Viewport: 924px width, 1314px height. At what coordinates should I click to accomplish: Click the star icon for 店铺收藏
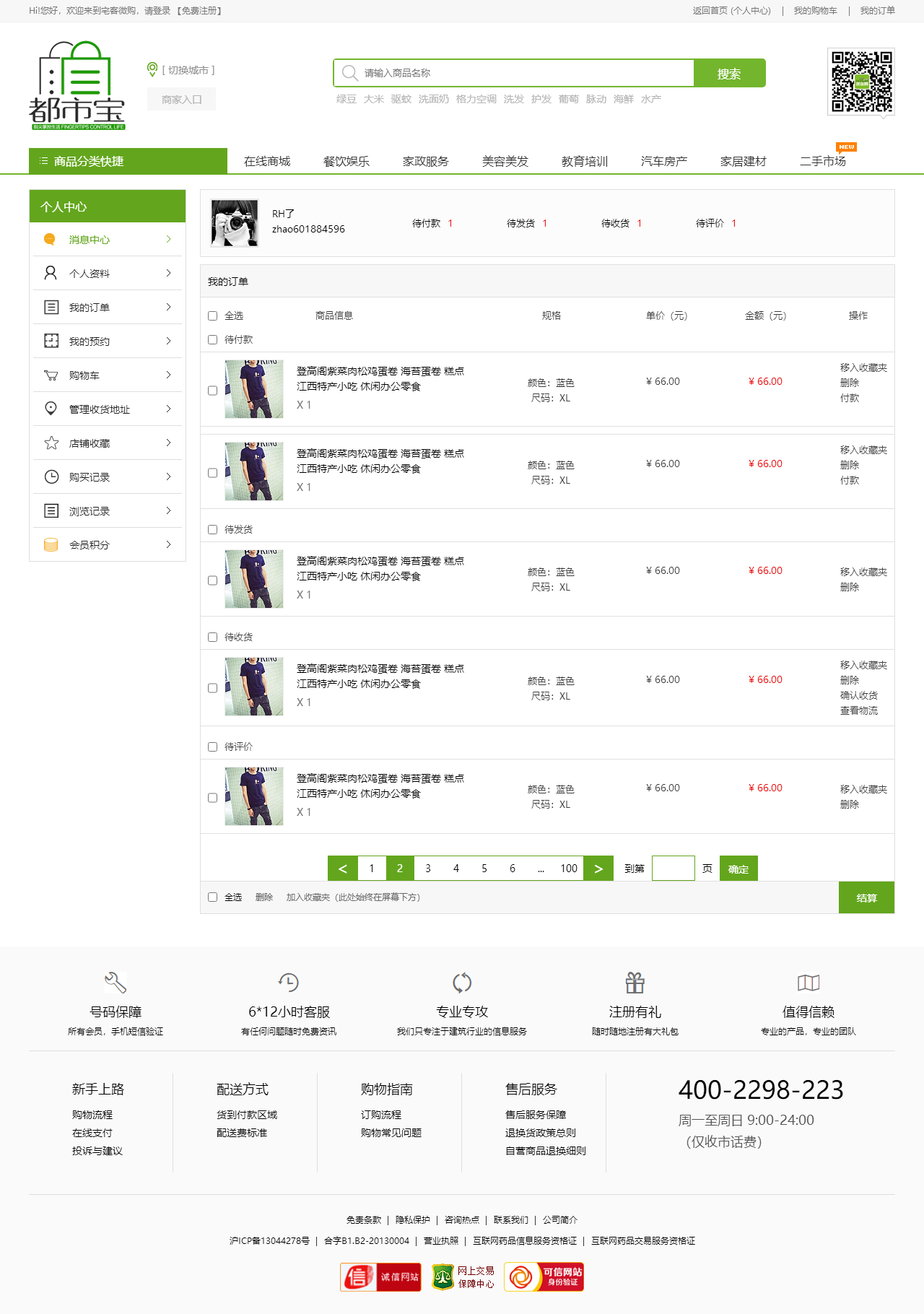tap(51, 443)
